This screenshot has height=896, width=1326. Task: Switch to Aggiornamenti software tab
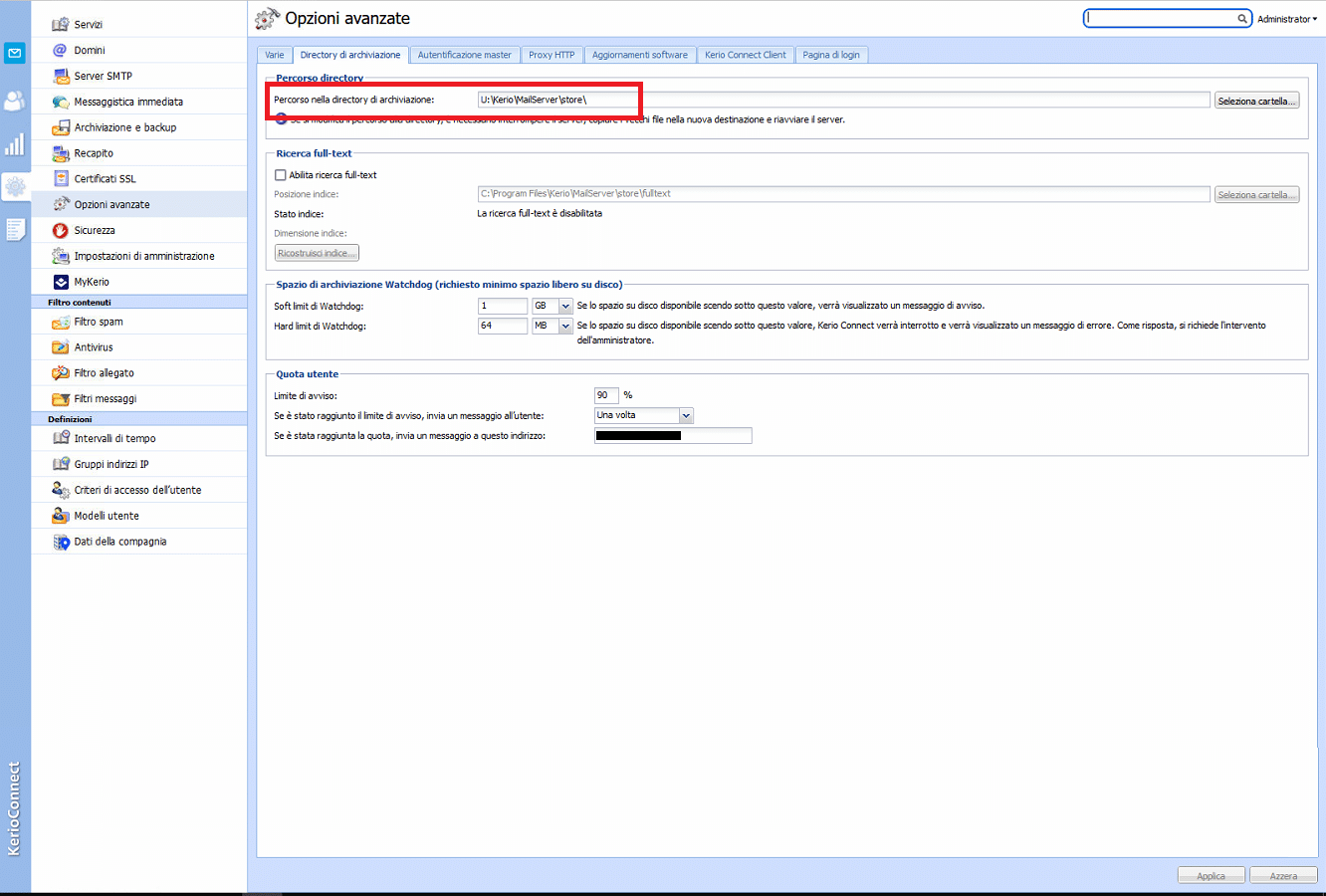[640, 55]
